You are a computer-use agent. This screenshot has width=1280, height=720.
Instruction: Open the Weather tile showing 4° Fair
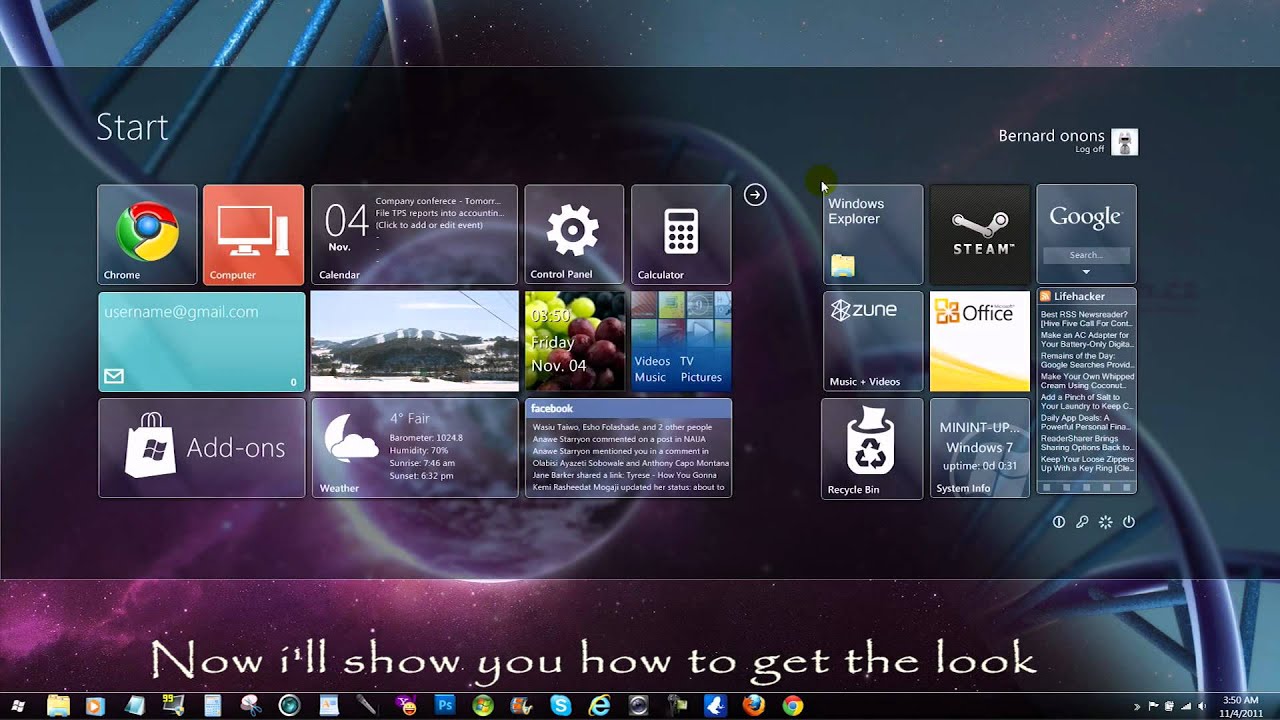[414, 448]
